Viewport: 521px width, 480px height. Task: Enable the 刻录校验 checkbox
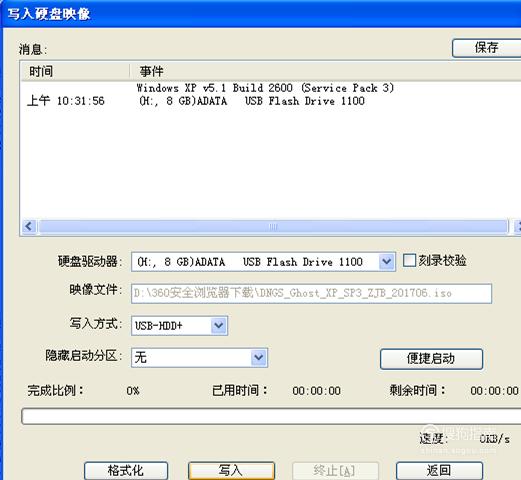pyautogui.click(x=409, y=260)
